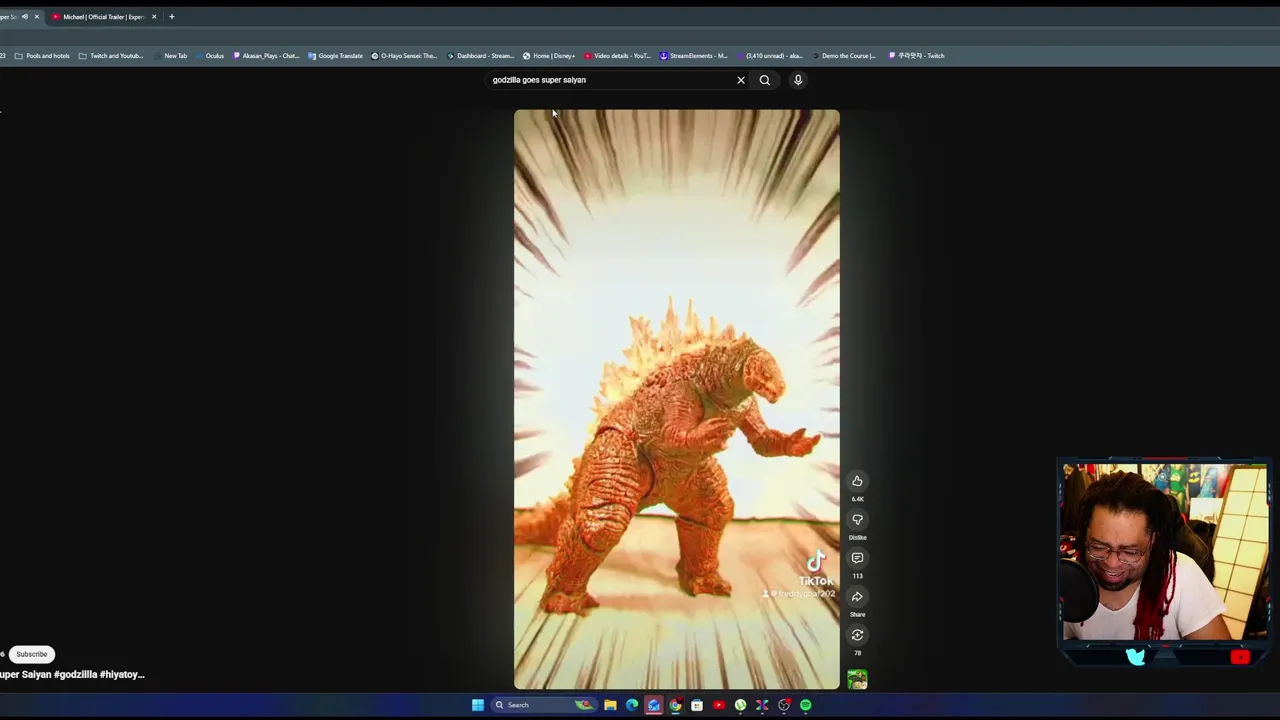The width and height of the screenshot is (1280, 720).
Task: Open the Twitch and Youtub... bookmark folder
Action: (111, 56)
